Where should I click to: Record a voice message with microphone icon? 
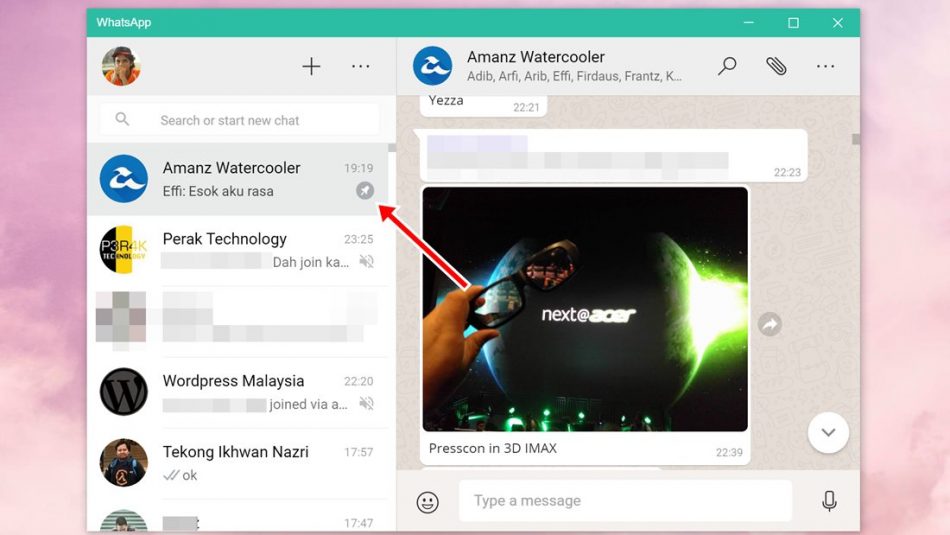829,501
